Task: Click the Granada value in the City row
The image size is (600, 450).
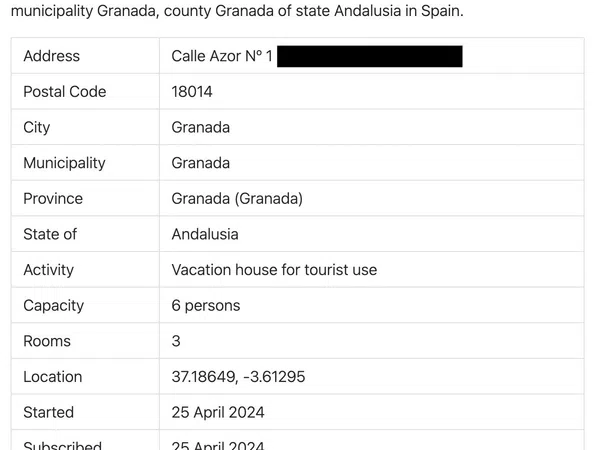Action: click(x=201, y=127)
